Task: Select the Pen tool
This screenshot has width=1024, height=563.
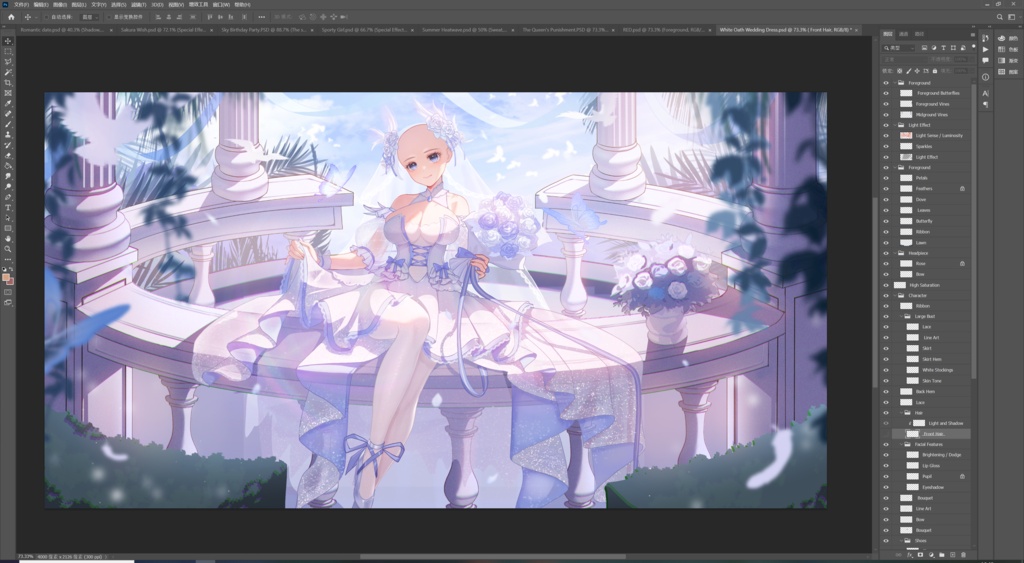Action: pyautogui.click(x=8, y=197)
